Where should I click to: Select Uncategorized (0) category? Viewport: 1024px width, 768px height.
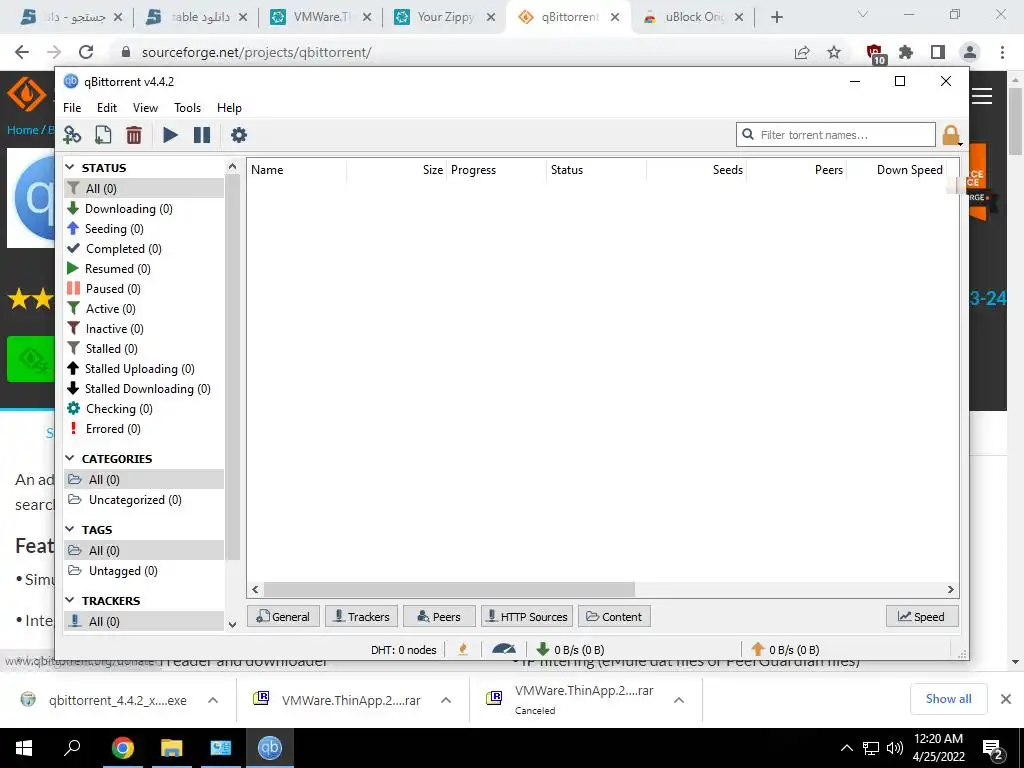tap(135, 500)
